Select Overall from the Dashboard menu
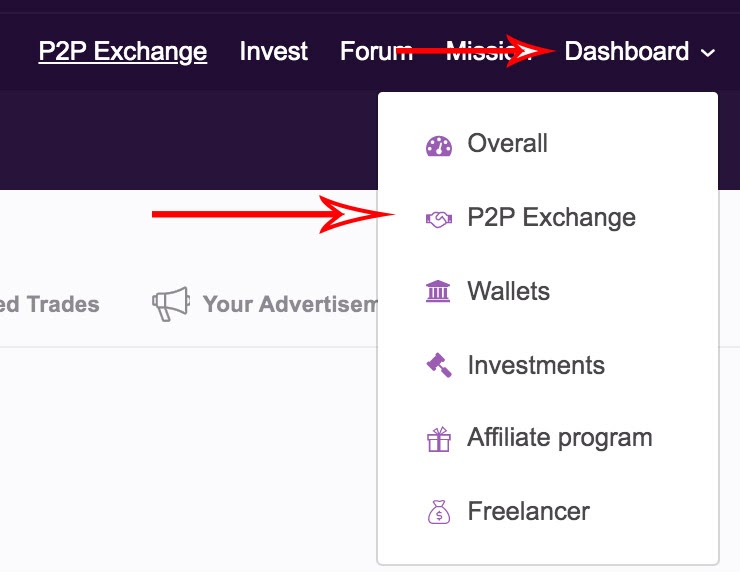 pos(507,143)
